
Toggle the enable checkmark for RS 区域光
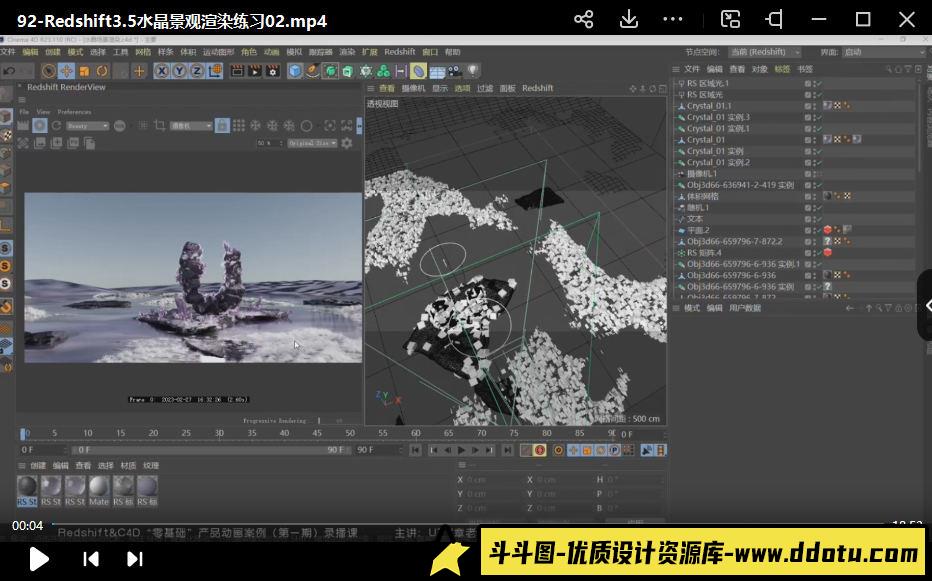(x=818, y=95)
